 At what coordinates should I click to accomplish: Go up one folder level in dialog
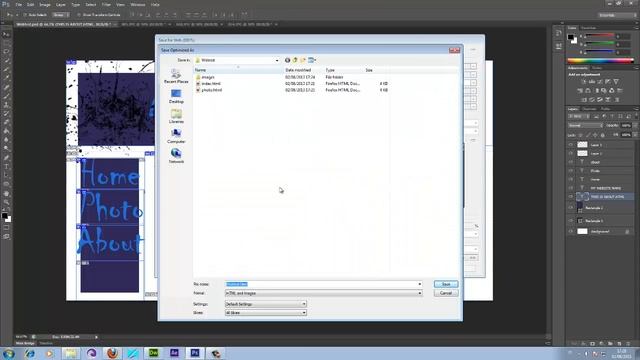click(x=295, y=60)
